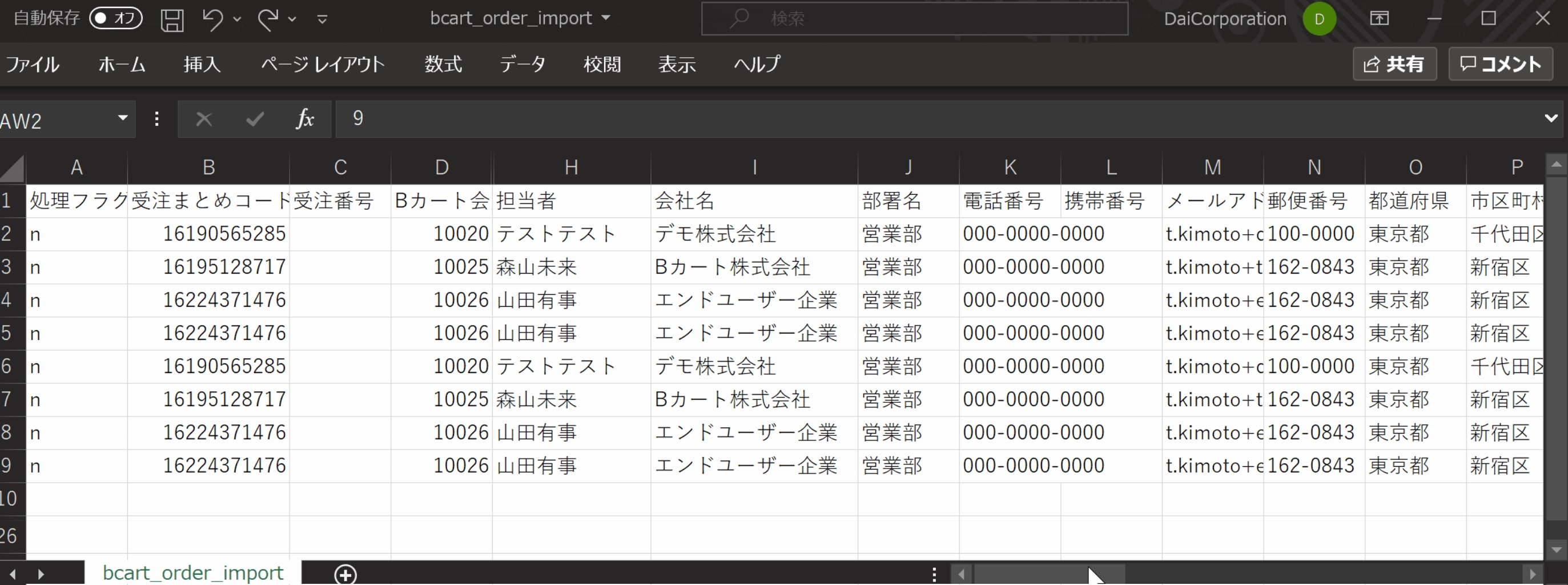Open the bcart_order_import file name dropdown
The width and height of the screenshot is (1568, 585).
coord(606,18)
